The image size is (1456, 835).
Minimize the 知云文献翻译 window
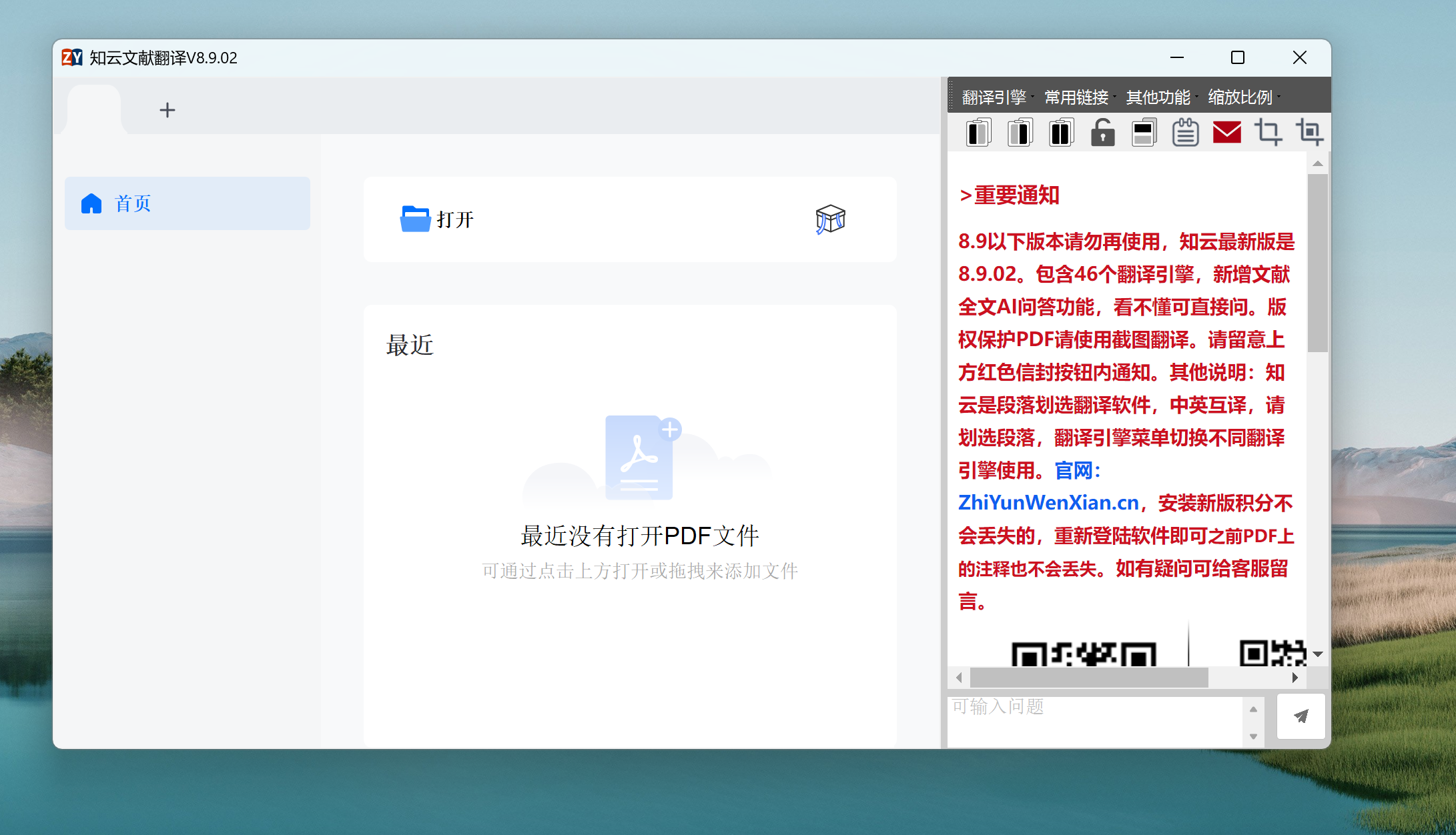1177,57
